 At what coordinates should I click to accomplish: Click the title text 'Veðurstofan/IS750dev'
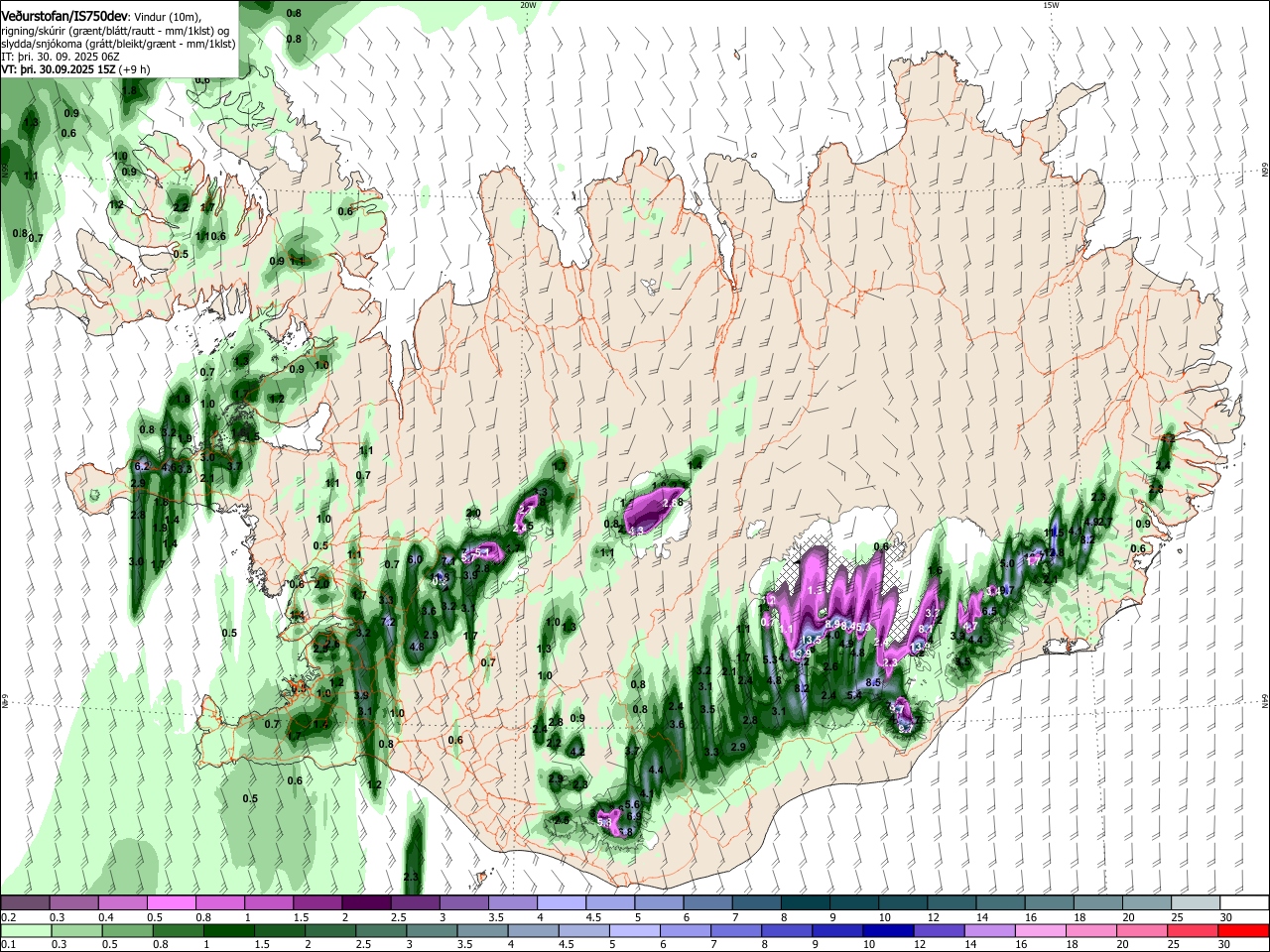point(64,16)
